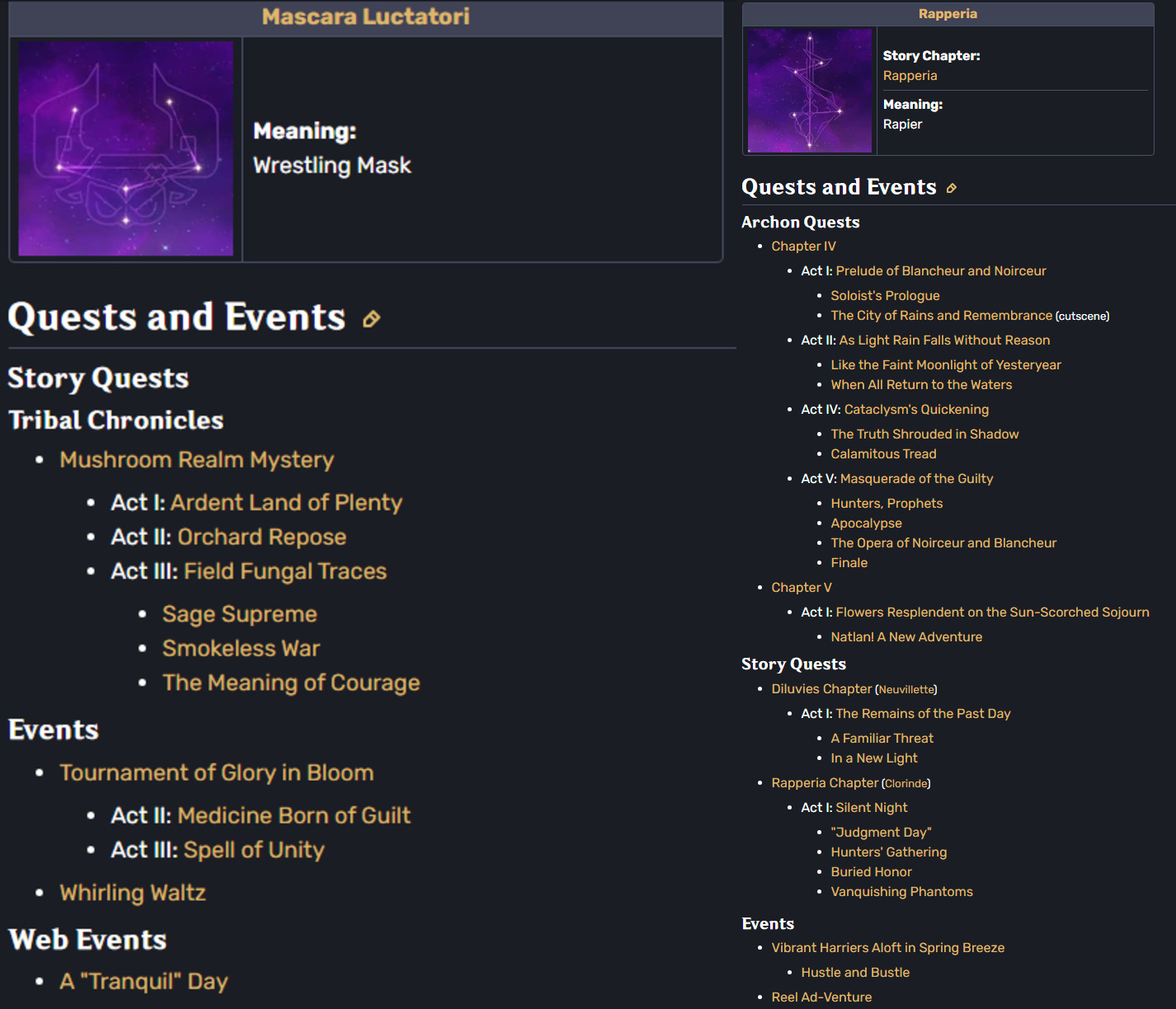The width and height of the screenshot is (1176, 1009).
Task: Click the Rapperia story chapter link
Action: [x=910, y=76]
